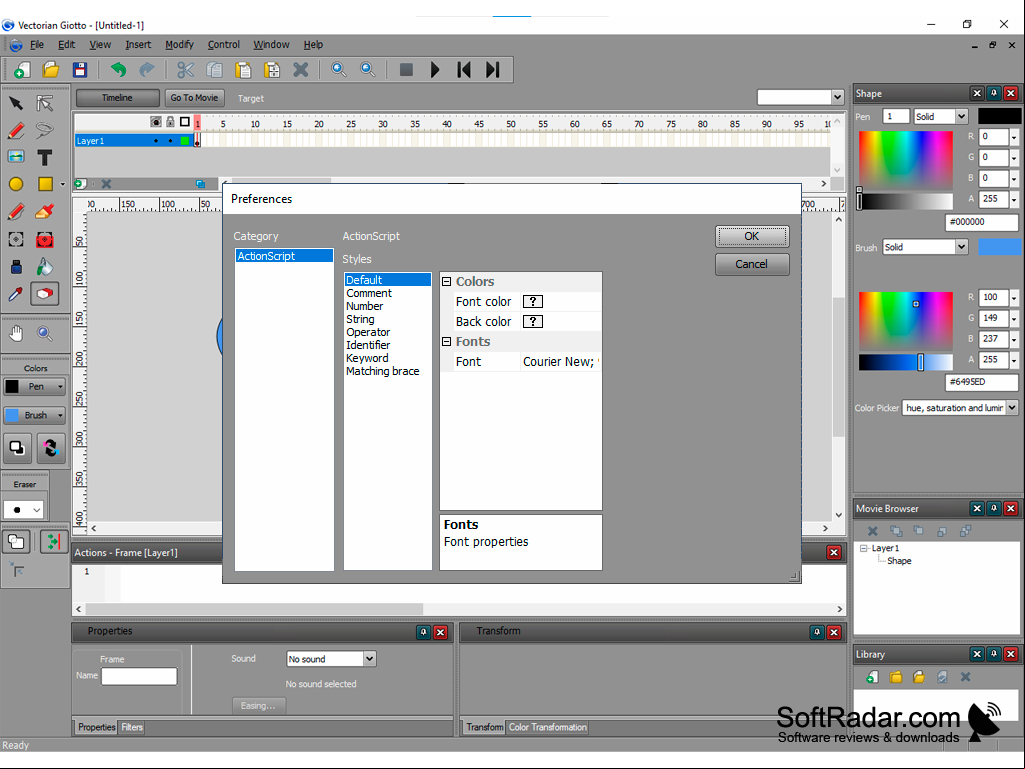1025x769 pixels.
Task: Click the brush luminance slider handle
Action: click(x=920, y=362)
